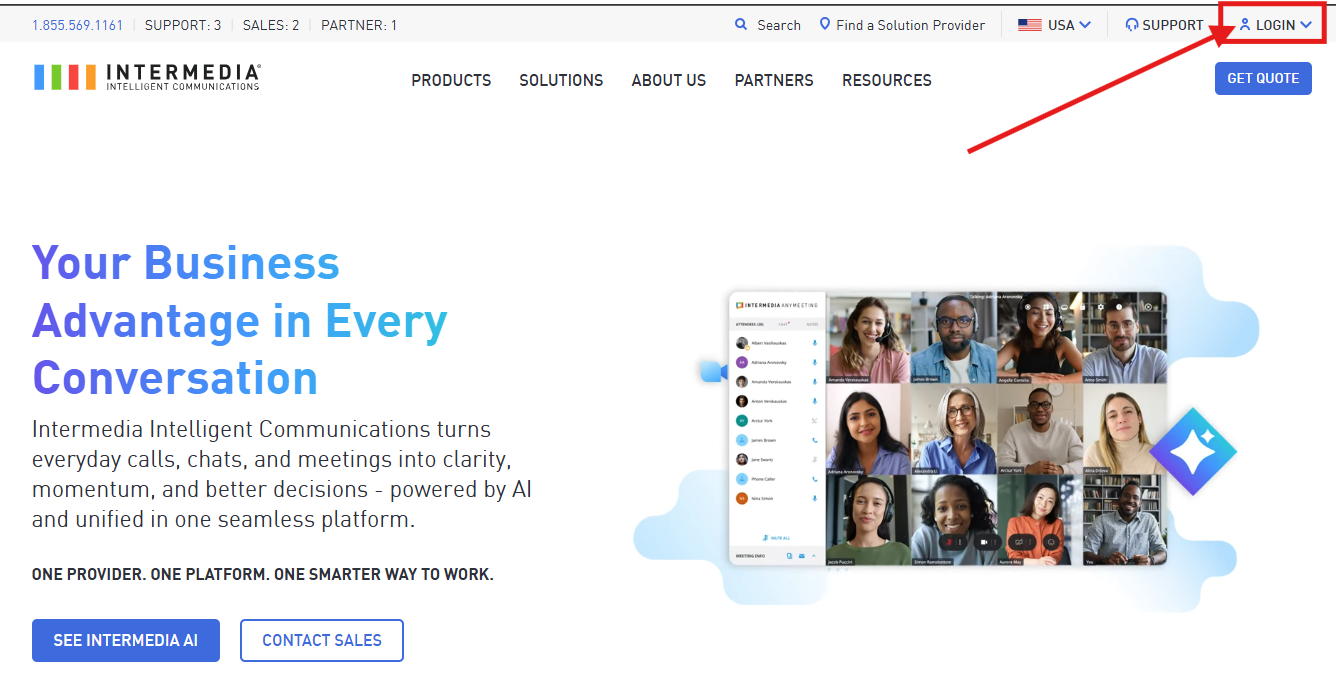The height and width of the screenshot is (689, 1336).
Task: Click the Intermedia logo
Action: pyautogui.click(x=147, y=77)
